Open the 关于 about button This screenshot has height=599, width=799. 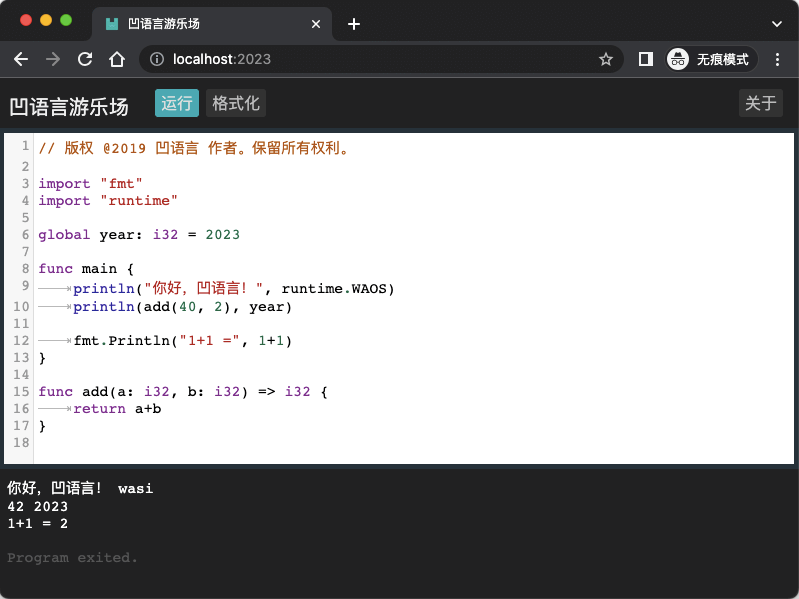[x=760, y=103]
